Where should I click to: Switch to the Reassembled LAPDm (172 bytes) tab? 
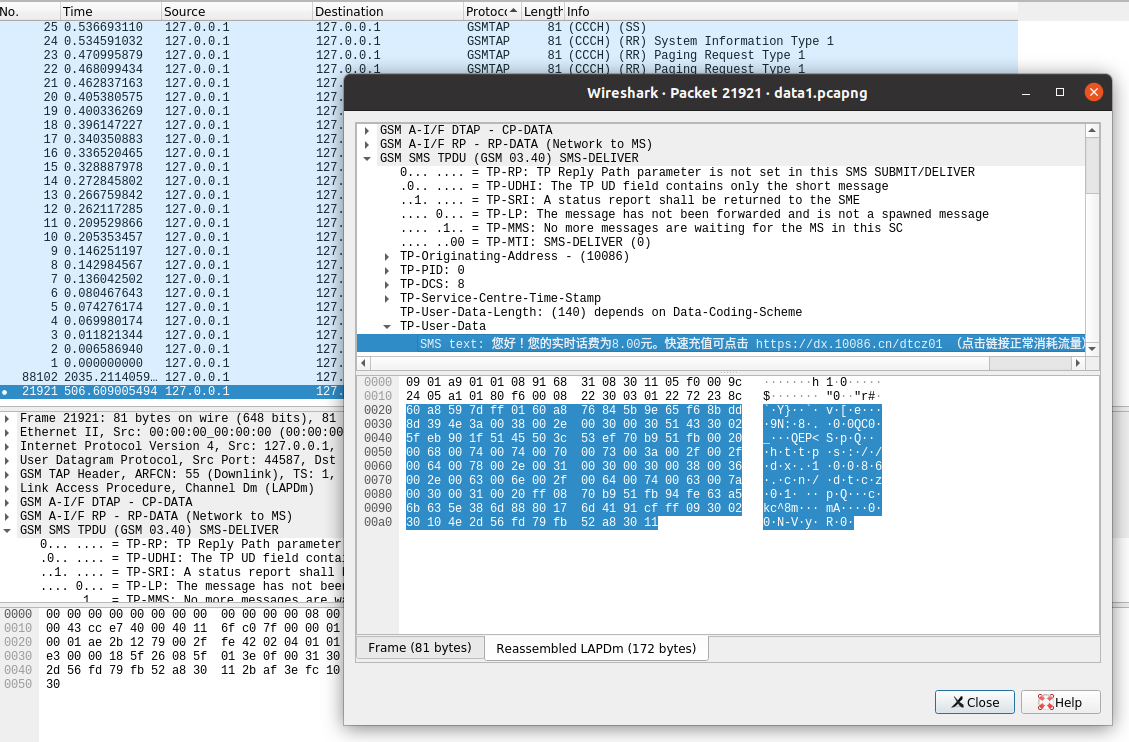pos(597,647)
